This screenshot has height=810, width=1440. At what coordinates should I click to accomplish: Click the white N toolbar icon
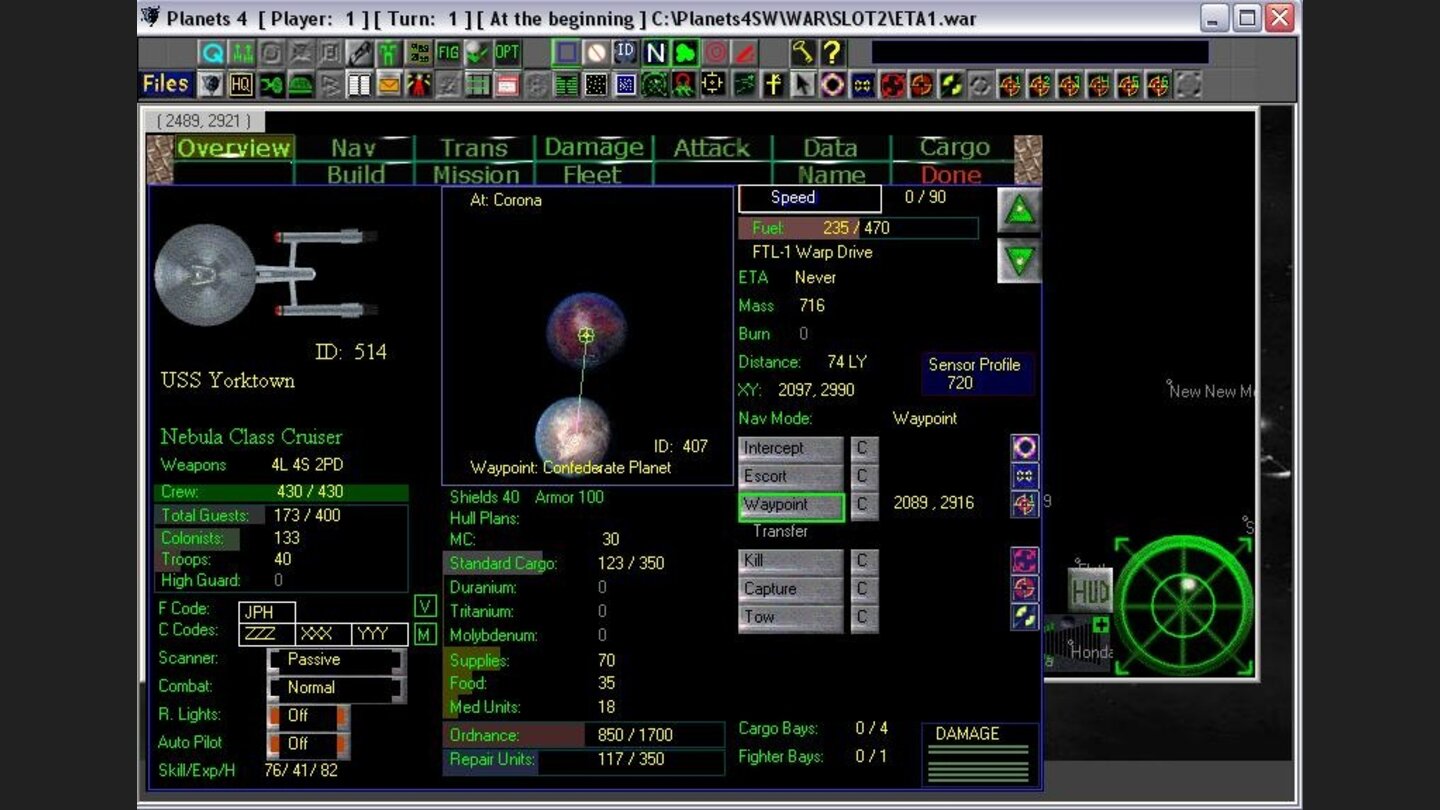[x=655, y=52]
